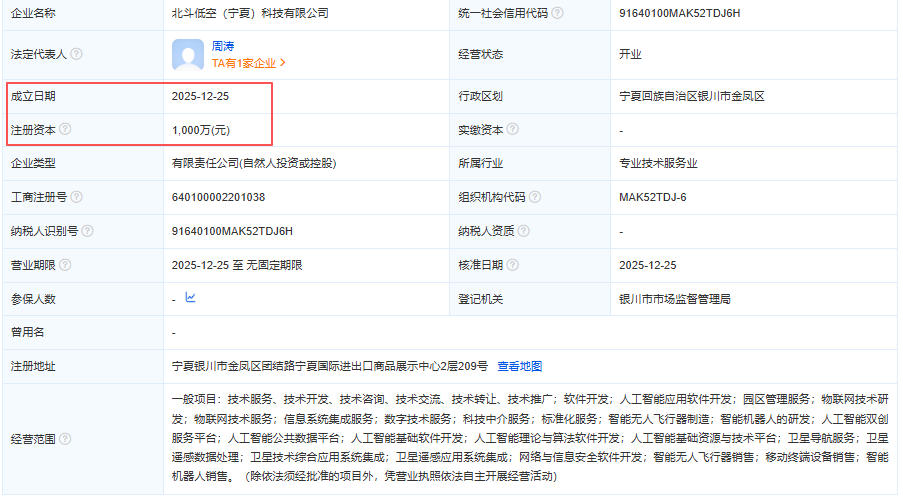Screen dimensions: 903x498
Task: Click the 企业类型 label
Action: point(33,163)
